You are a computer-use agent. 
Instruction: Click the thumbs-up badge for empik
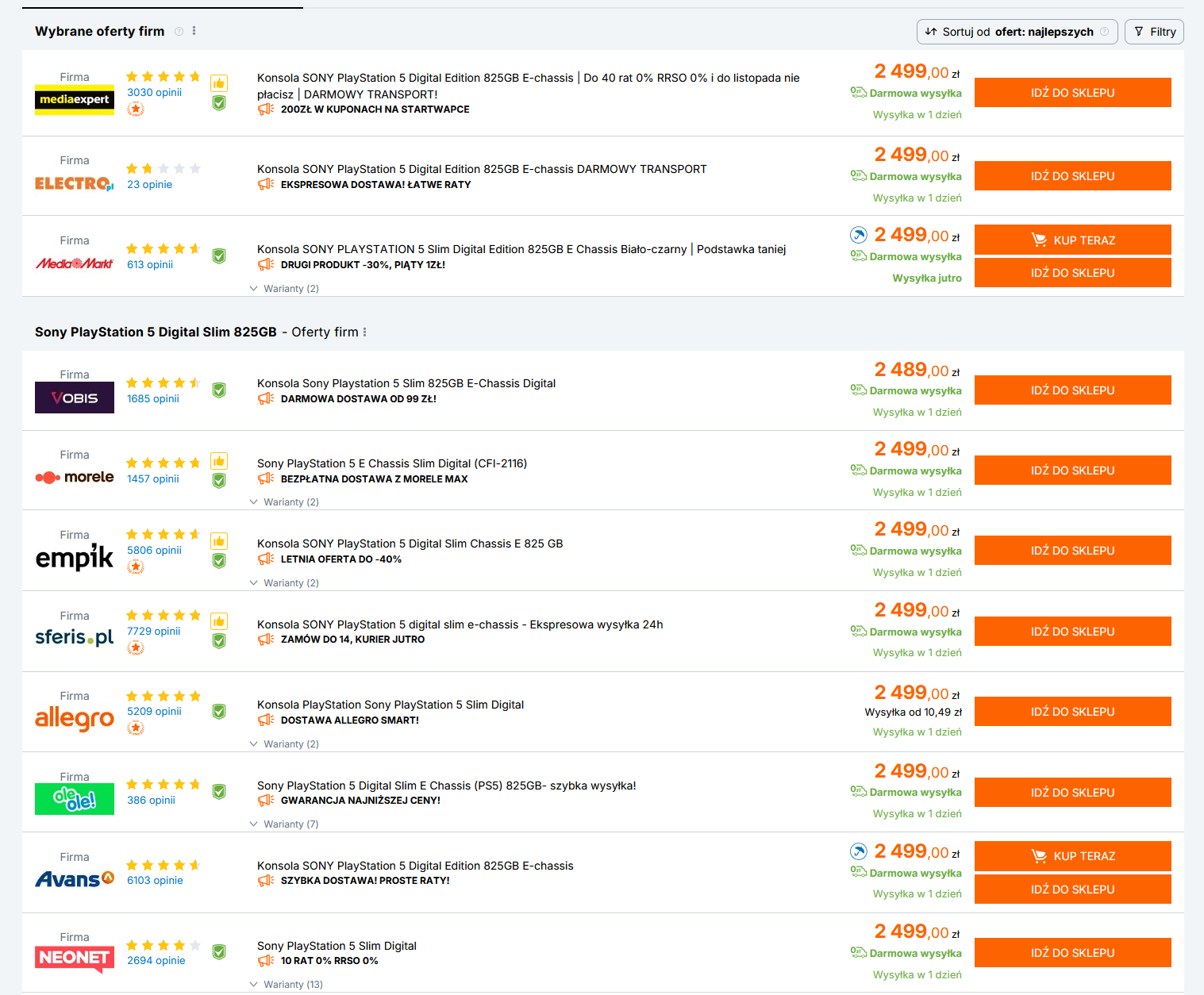click(219, 541)
